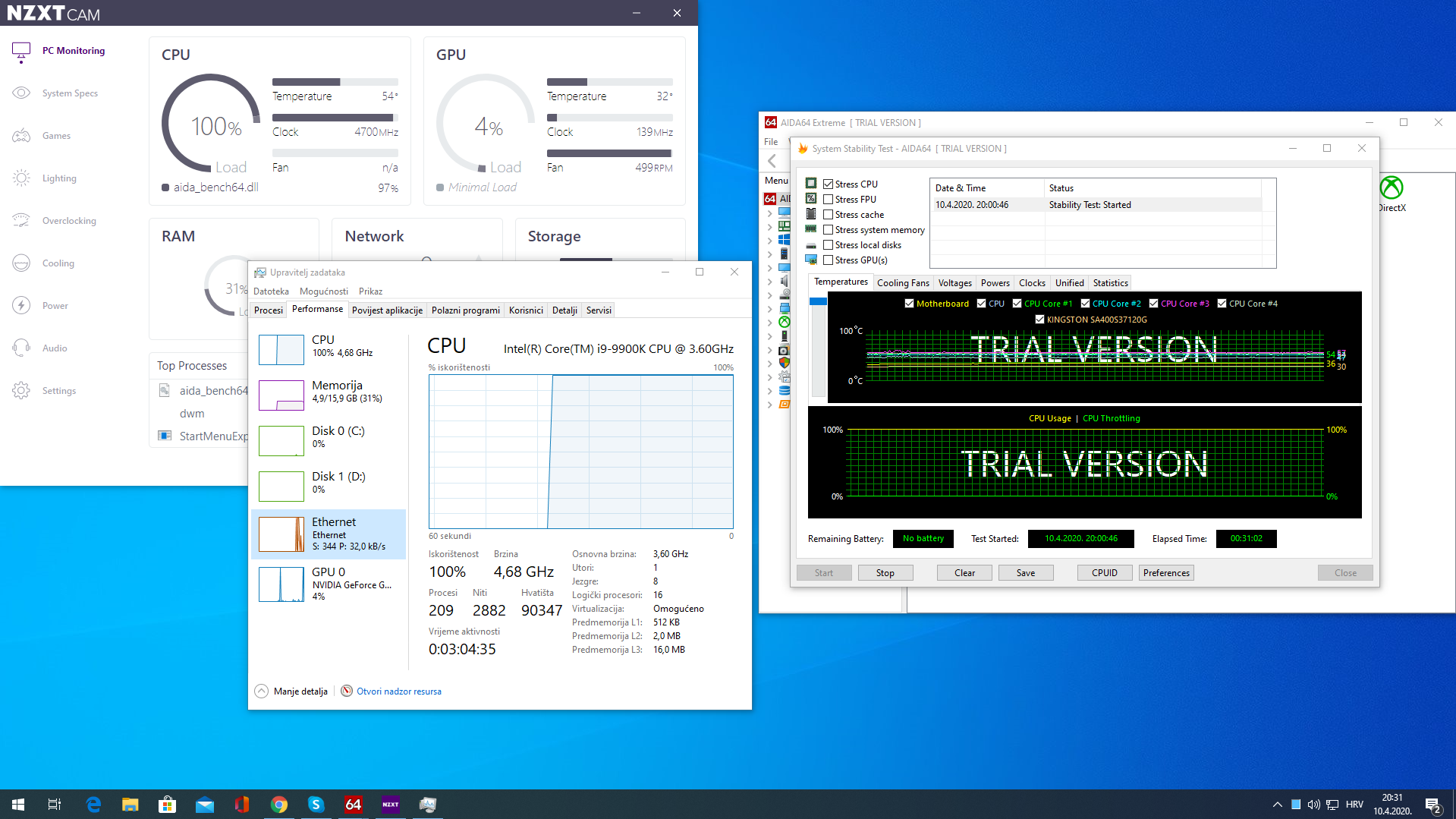Open Audio headset icon in CAM sidebar
The width and height of the screenshot is (1456, 819).
(x=21, y=348)
